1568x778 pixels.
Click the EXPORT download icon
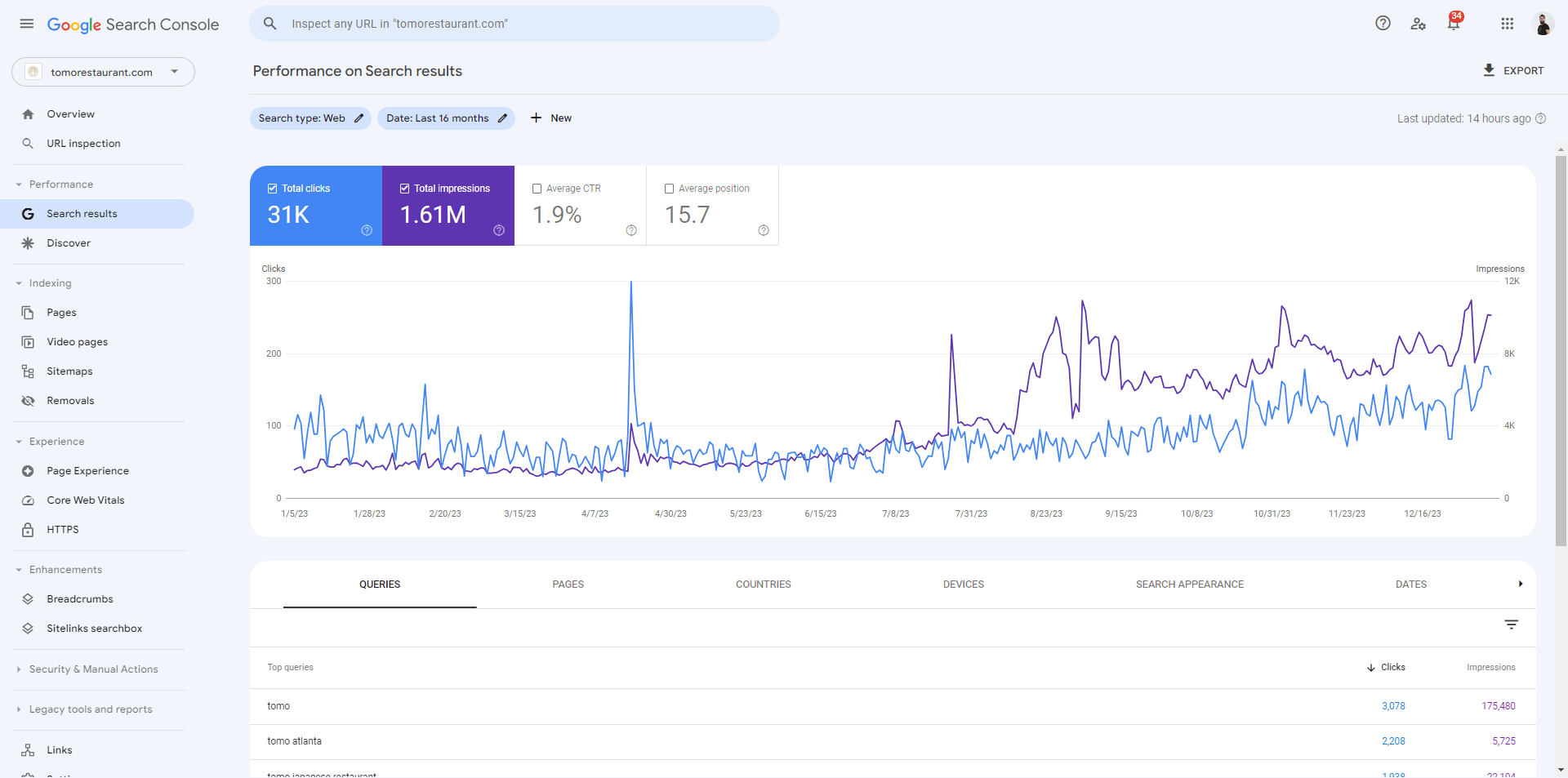point(1490,70)
